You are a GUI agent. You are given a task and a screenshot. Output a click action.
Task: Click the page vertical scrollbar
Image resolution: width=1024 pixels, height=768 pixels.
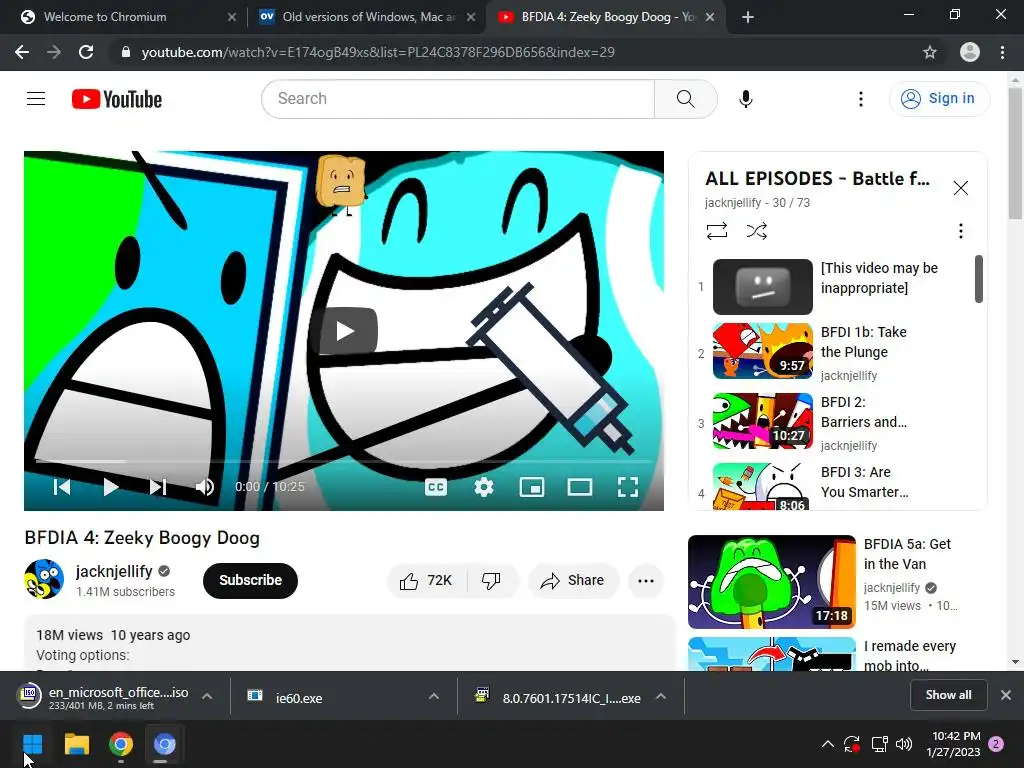pos(1015,154)
